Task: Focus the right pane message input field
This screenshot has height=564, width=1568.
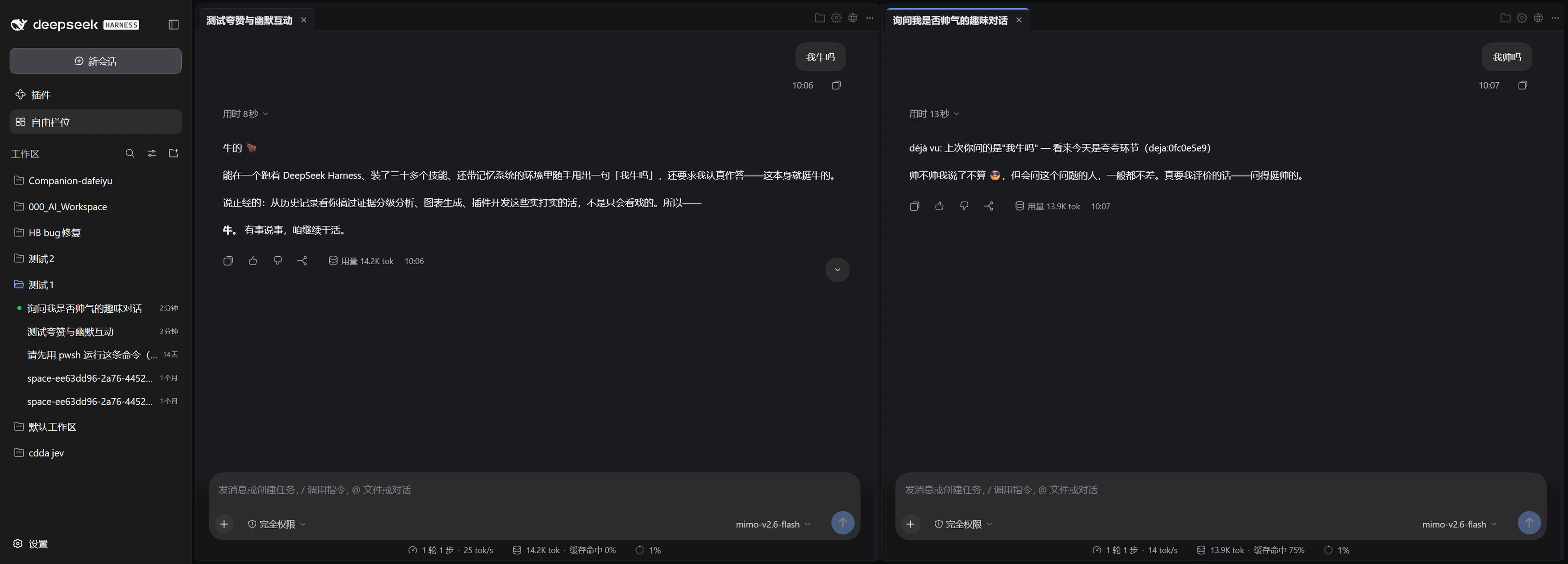Action: pos(1220,490)
